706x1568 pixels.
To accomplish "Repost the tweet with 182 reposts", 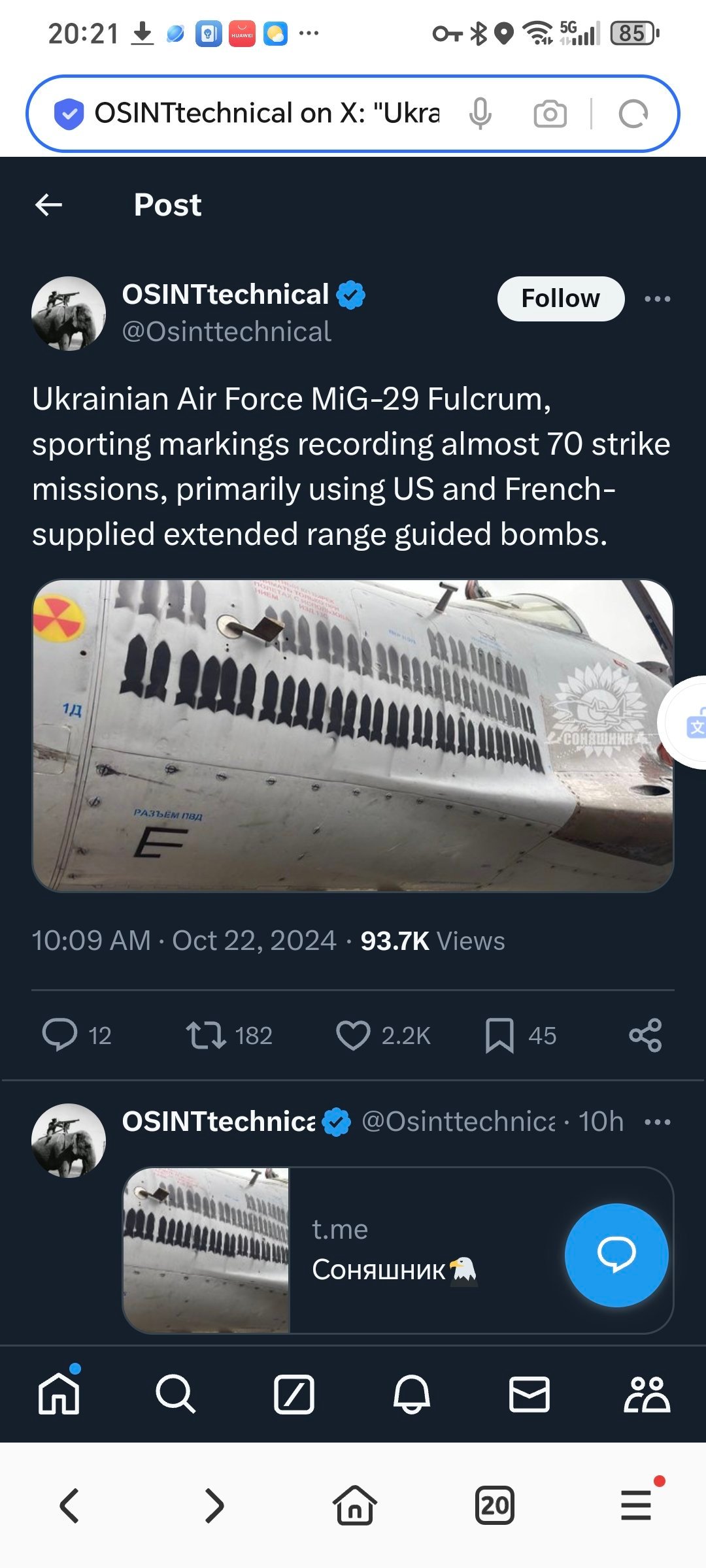I will coord(229,1036).
